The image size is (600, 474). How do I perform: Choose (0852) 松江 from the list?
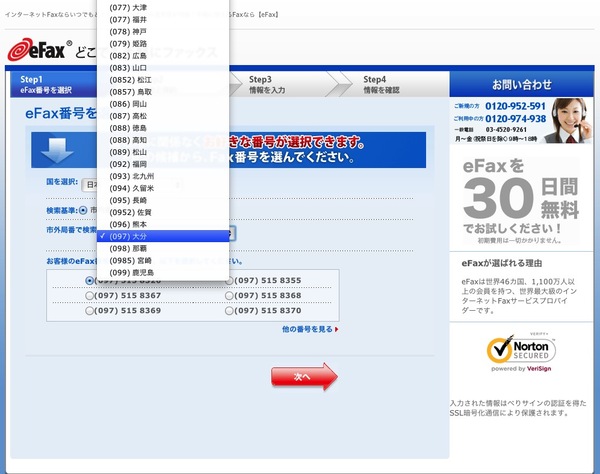pyautogui.click(x=163, y=80)
